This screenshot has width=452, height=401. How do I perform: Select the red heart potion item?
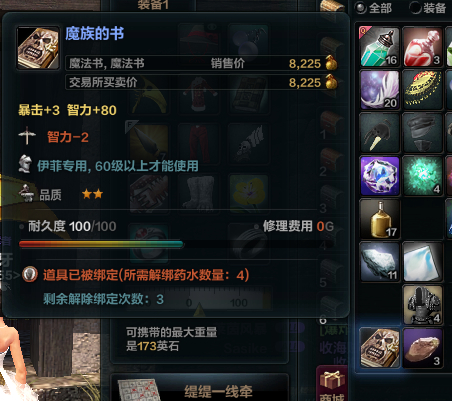[x=422, y=47]
